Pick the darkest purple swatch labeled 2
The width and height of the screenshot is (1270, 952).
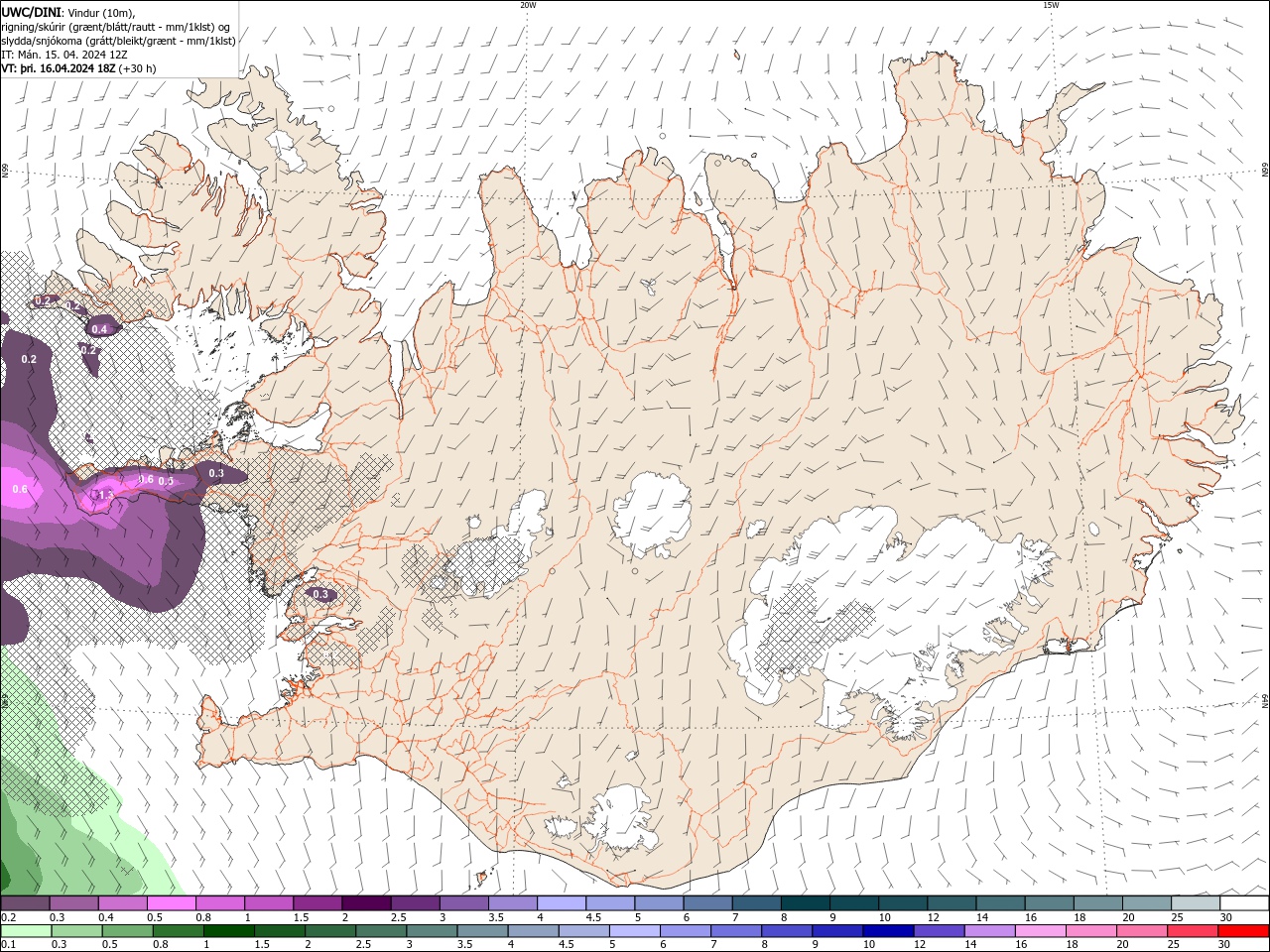(x=365, y=903)
